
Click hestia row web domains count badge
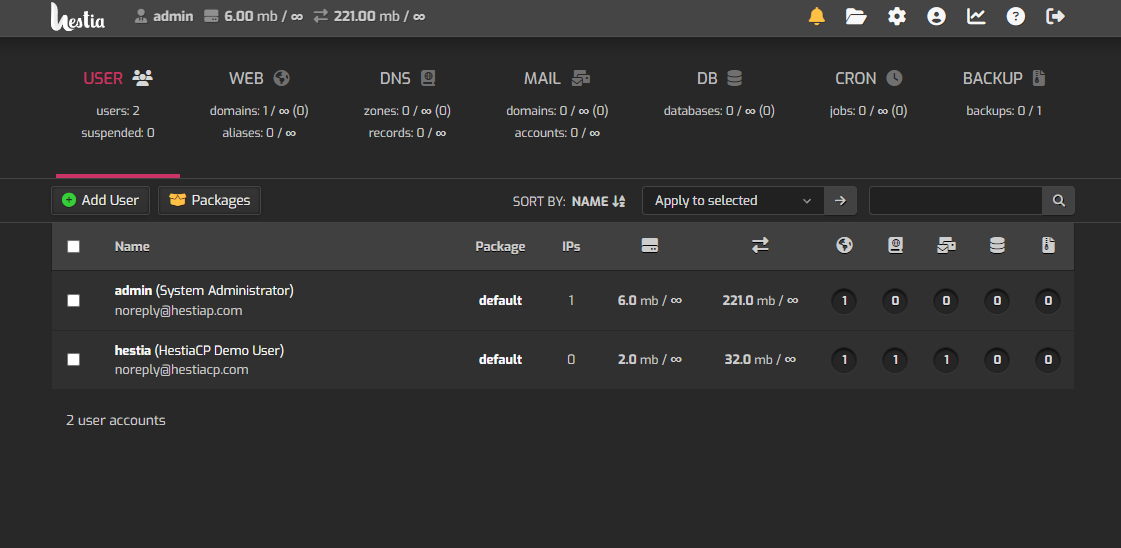[x=844, y=360]
